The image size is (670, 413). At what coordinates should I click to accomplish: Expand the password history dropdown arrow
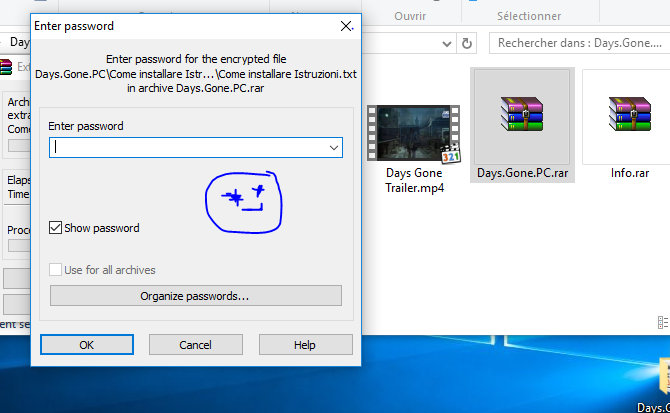[x=334, y=148]
